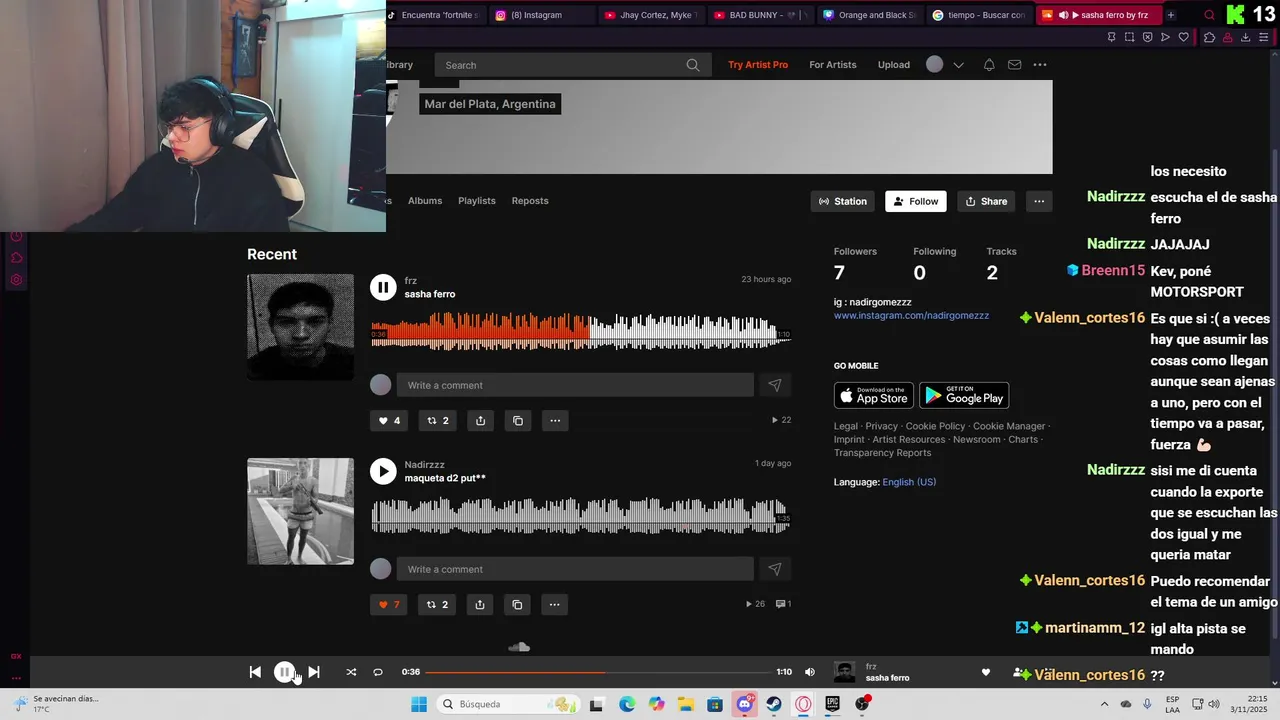
Task: Toggle shuffle in the player bar
Action: [x=351, y=672]
